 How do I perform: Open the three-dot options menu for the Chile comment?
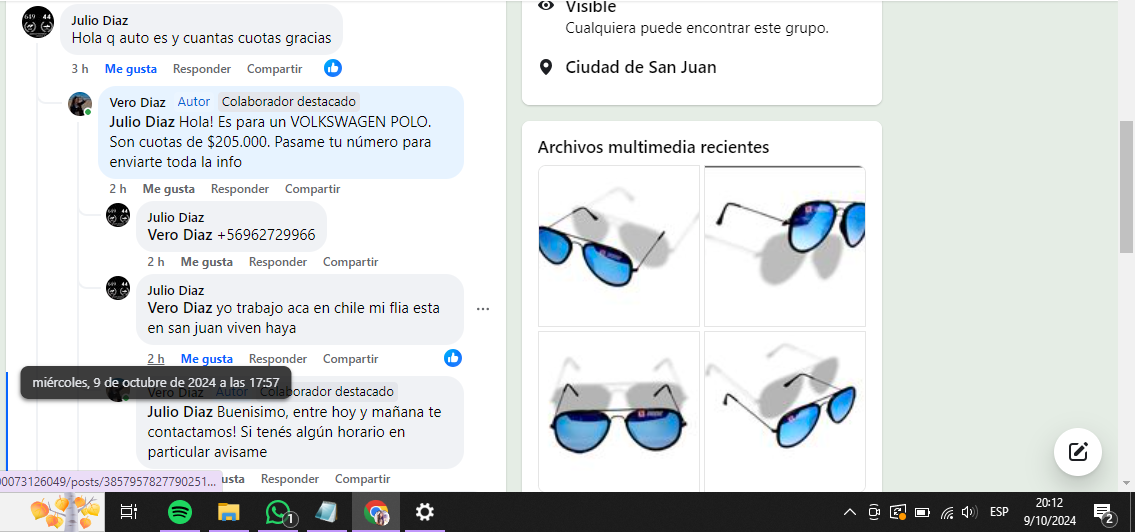[x=483, y=309]
